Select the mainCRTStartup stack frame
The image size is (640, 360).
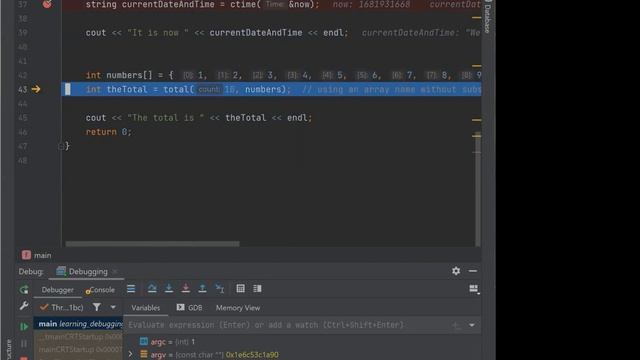(x=78, y=349)
